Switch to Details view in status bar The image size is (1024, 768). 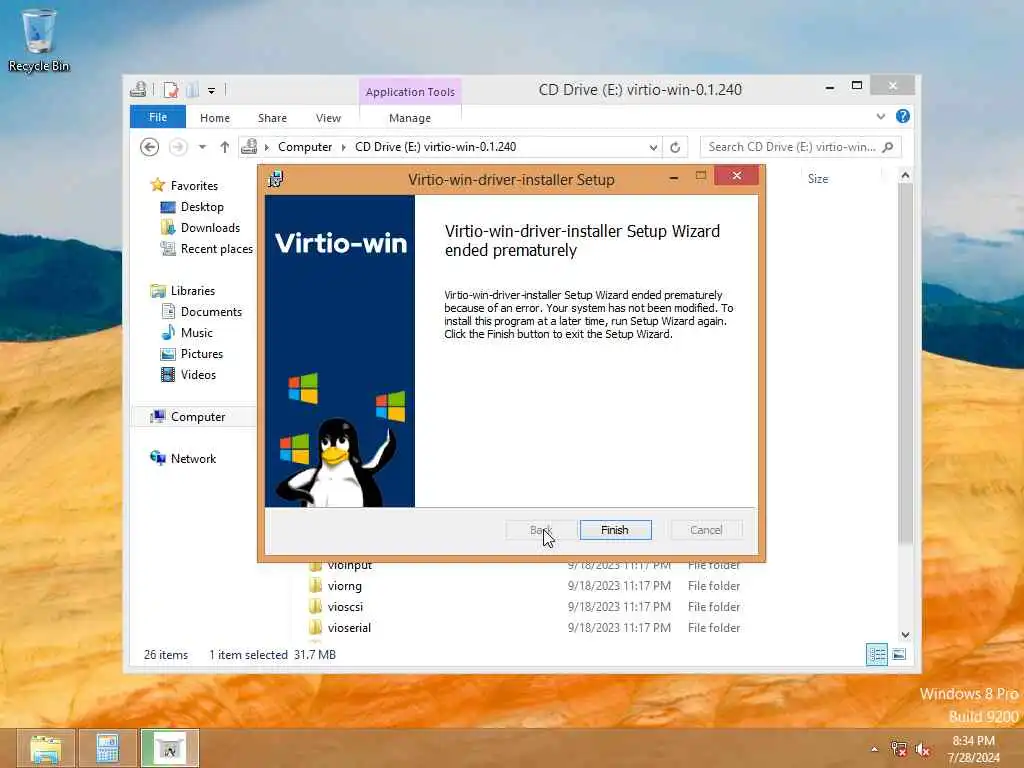pos(876,654)
